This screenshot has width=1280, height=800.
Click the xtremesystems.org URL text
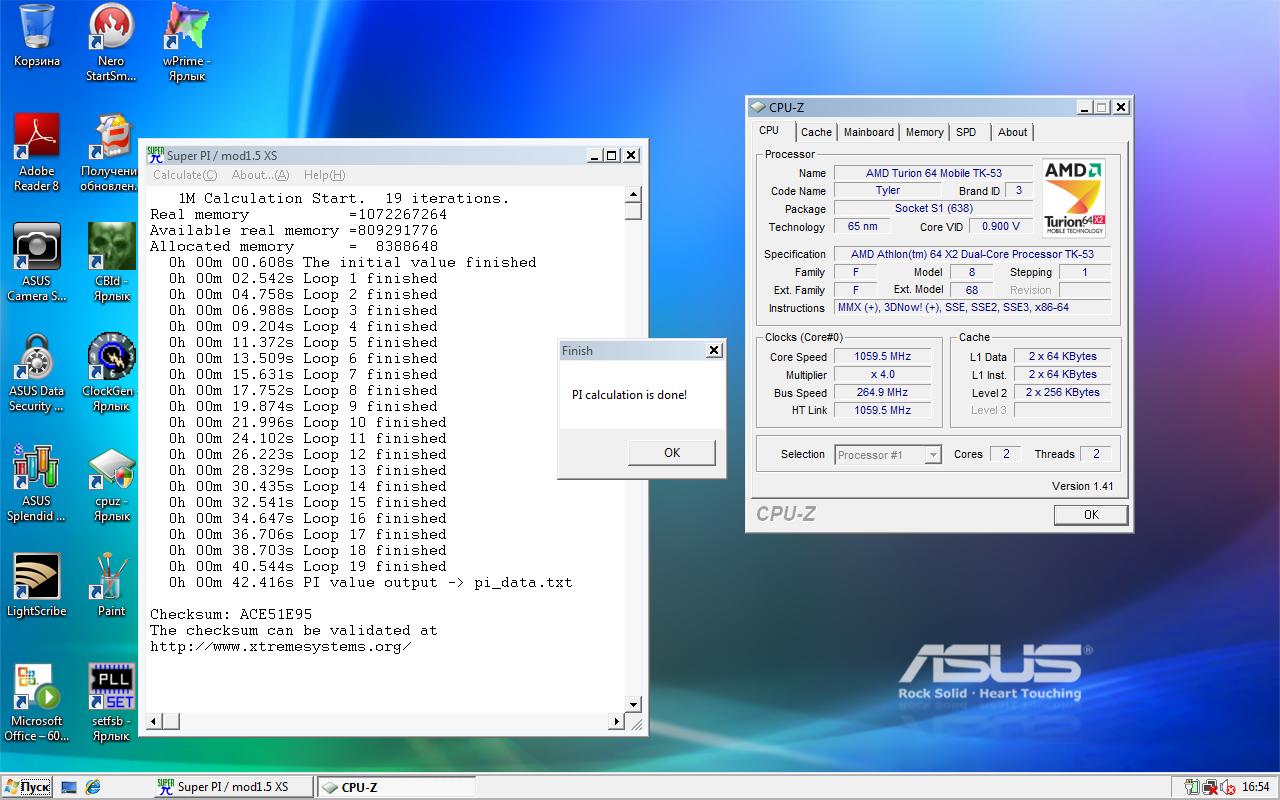[280, 646]
